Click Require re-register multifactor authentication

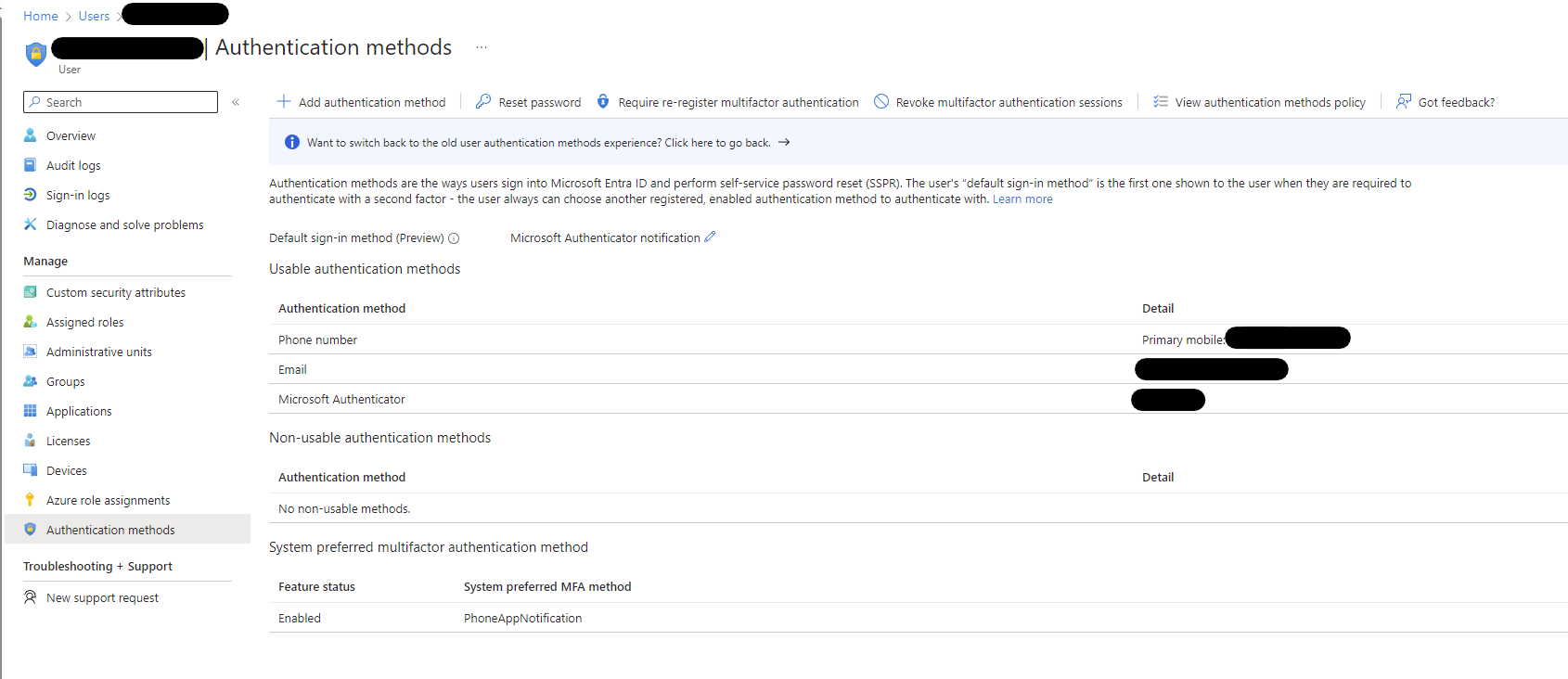click(726, 102)
